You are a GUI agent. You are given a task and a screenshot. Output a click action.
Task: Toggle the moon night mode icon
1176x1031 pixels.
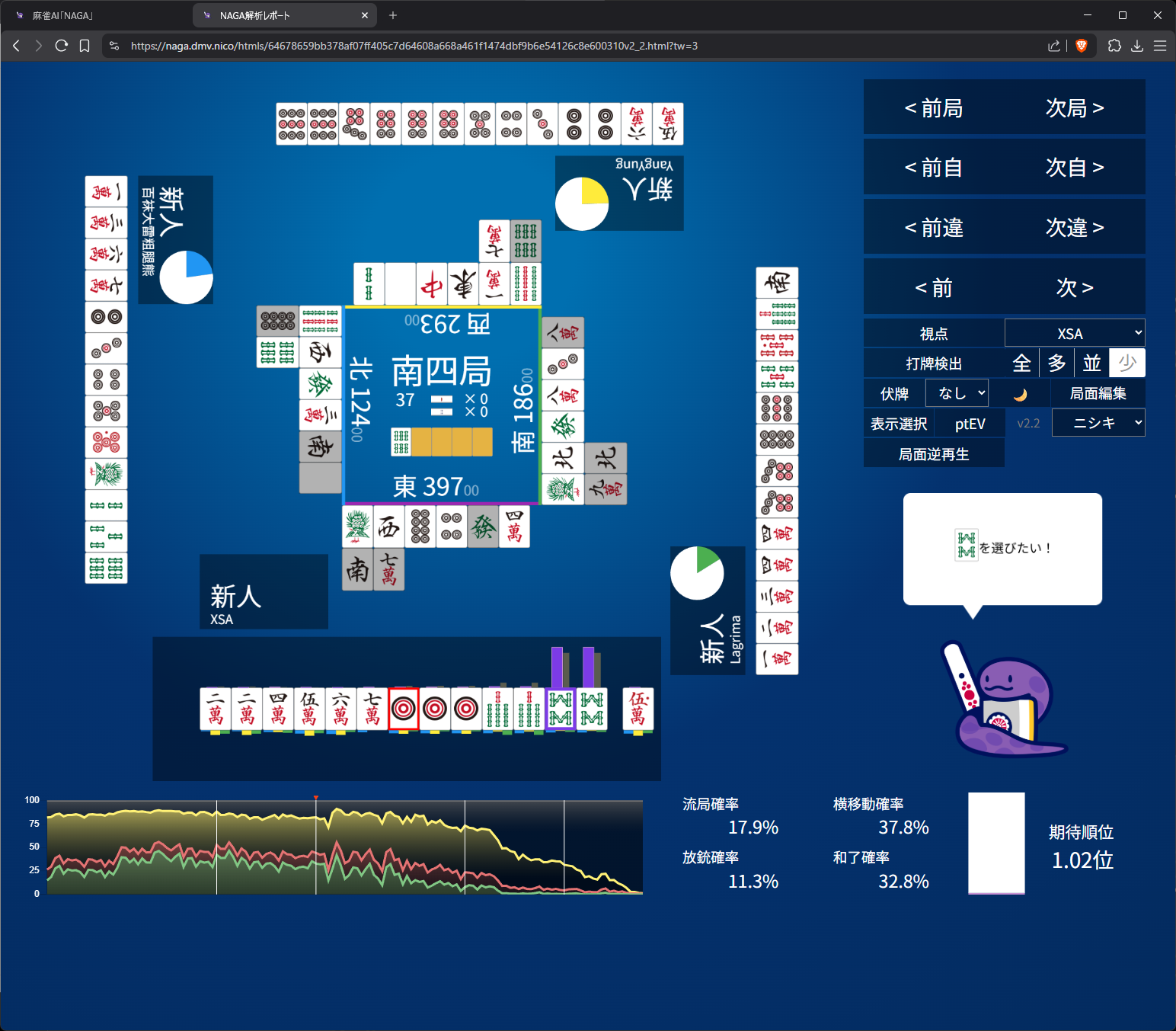[1020, 394]
